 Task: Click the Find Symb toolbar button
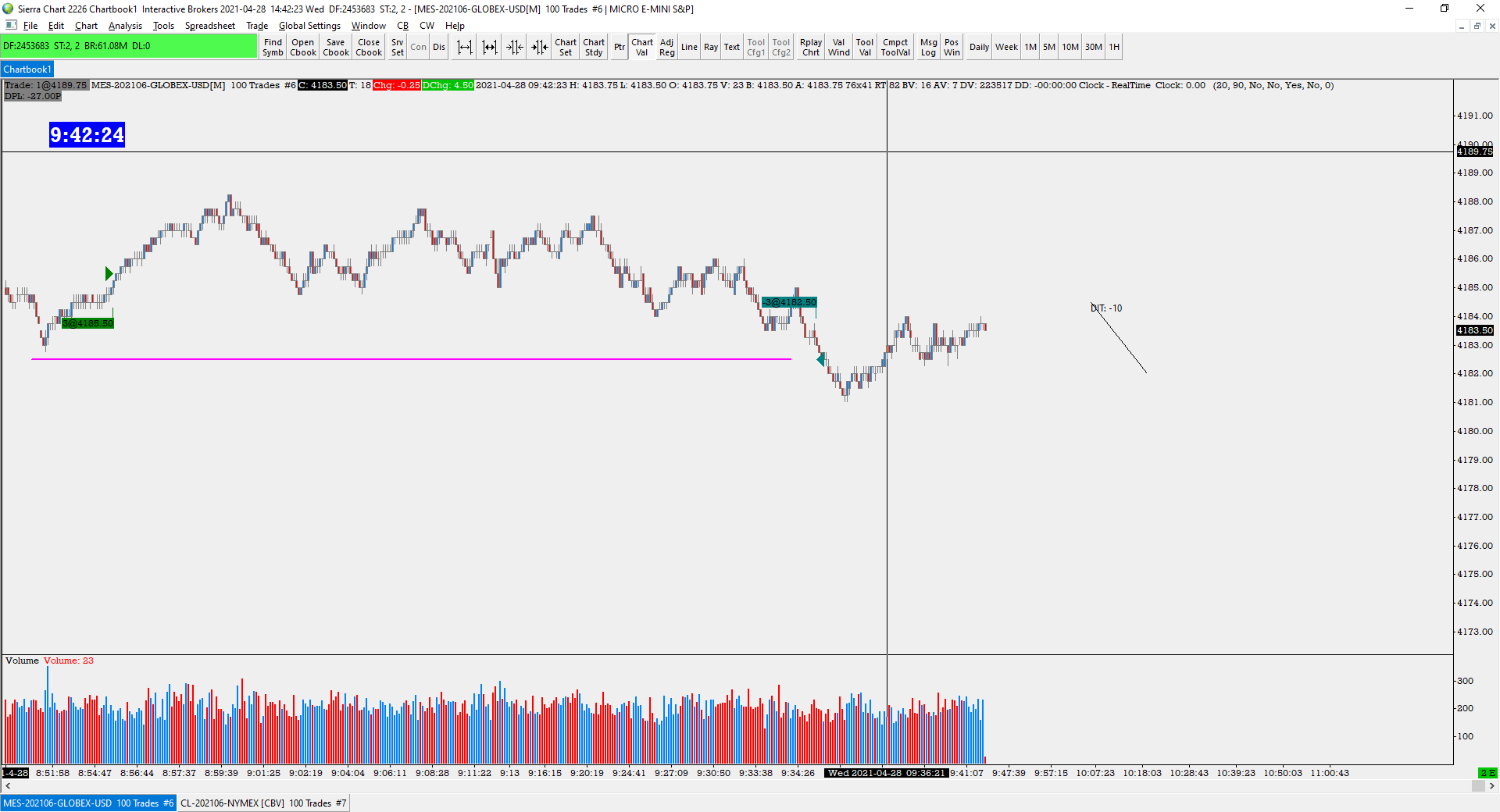273,47
